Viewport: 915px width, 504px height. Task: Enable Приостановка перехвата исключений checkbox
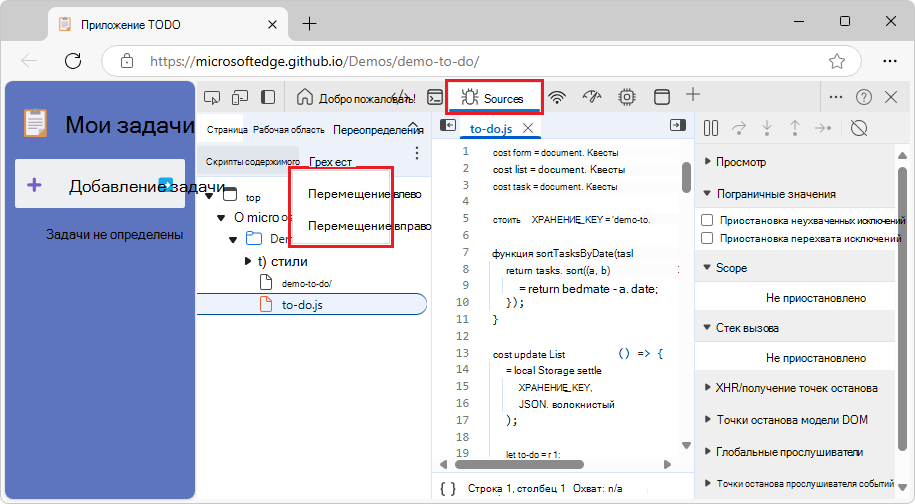tap(707, 238)
